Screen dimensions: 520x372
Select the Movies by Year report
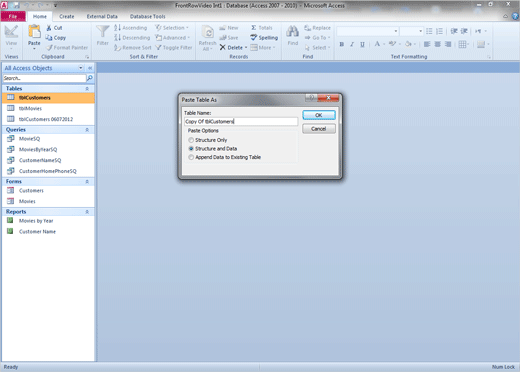48,221
